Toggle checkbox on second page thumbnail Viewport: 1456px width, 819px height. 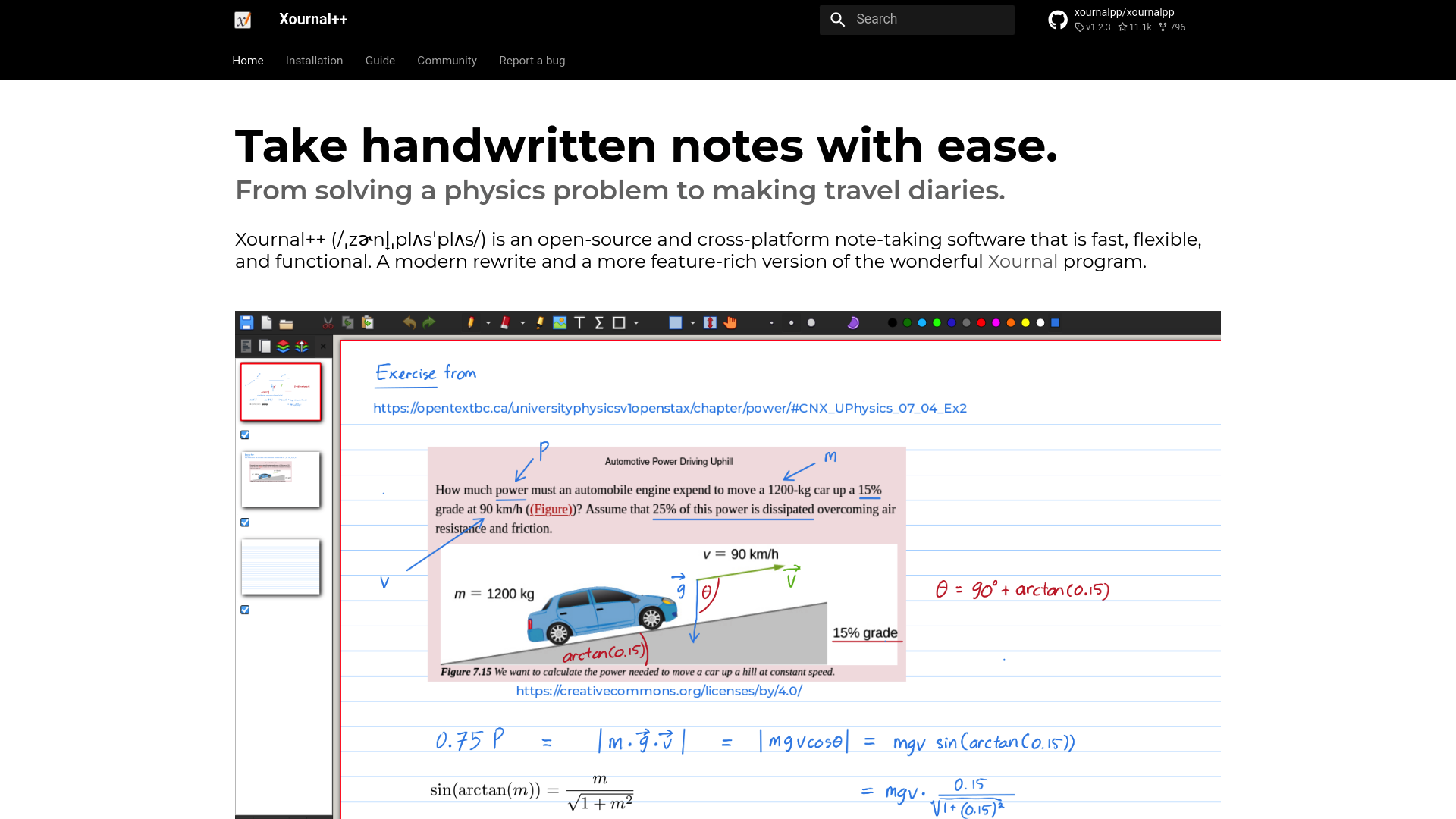tap(246, 522)
